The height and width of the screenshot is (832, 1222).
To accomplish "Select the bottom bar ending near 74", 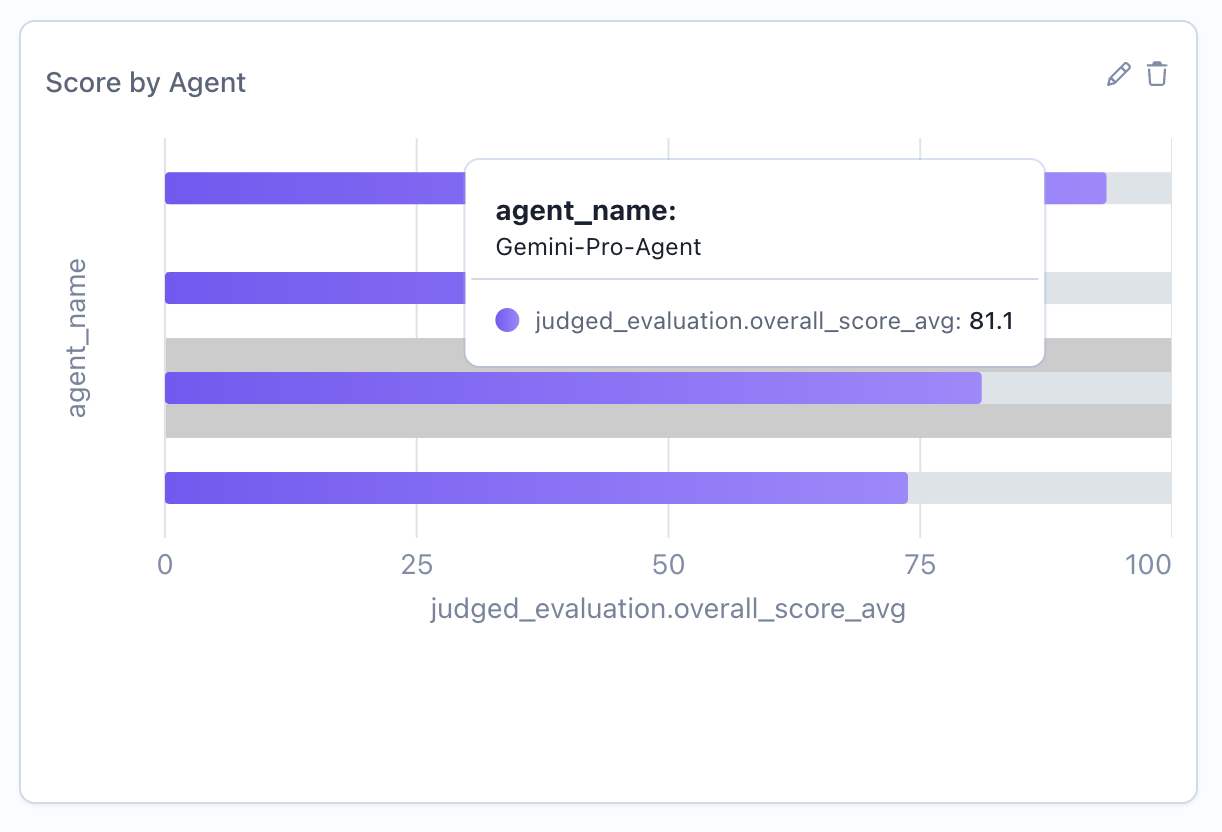I will coord(500,488).
